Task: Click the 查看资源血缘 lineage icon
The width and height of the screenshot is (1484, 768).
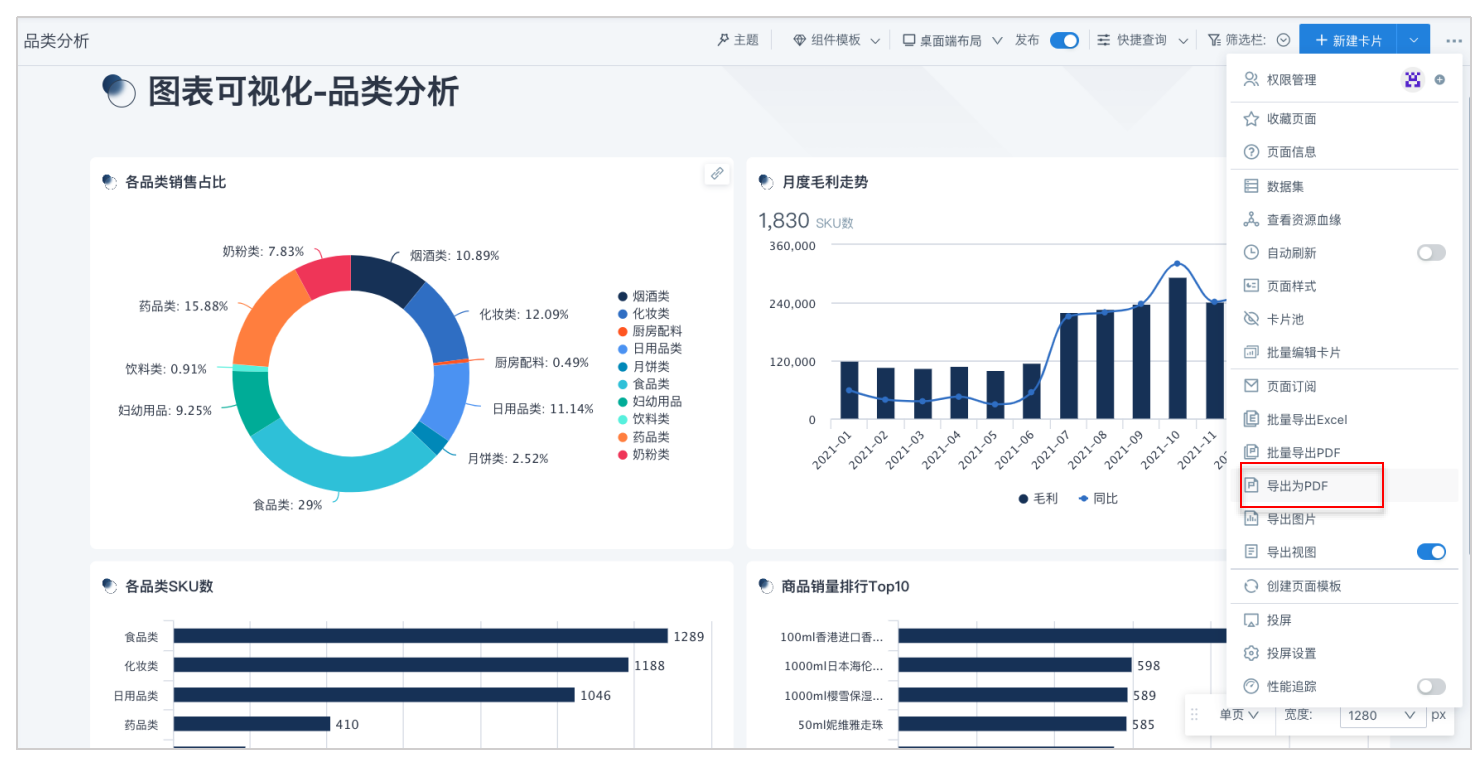Action: pos(1250,220)
